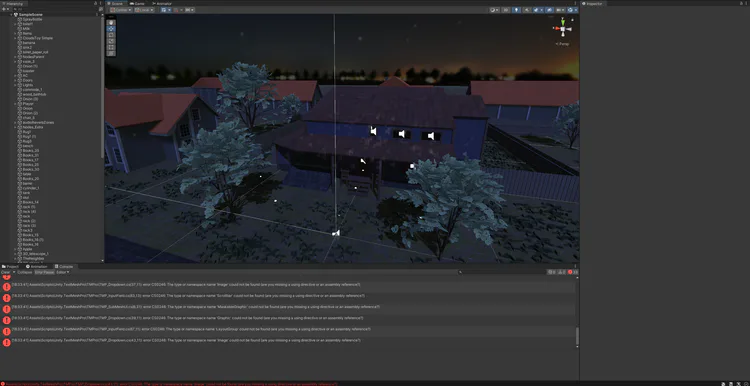750x386 pixels.
Task: Open the Scene camera settings dropdown
Action: click(560, 10)
